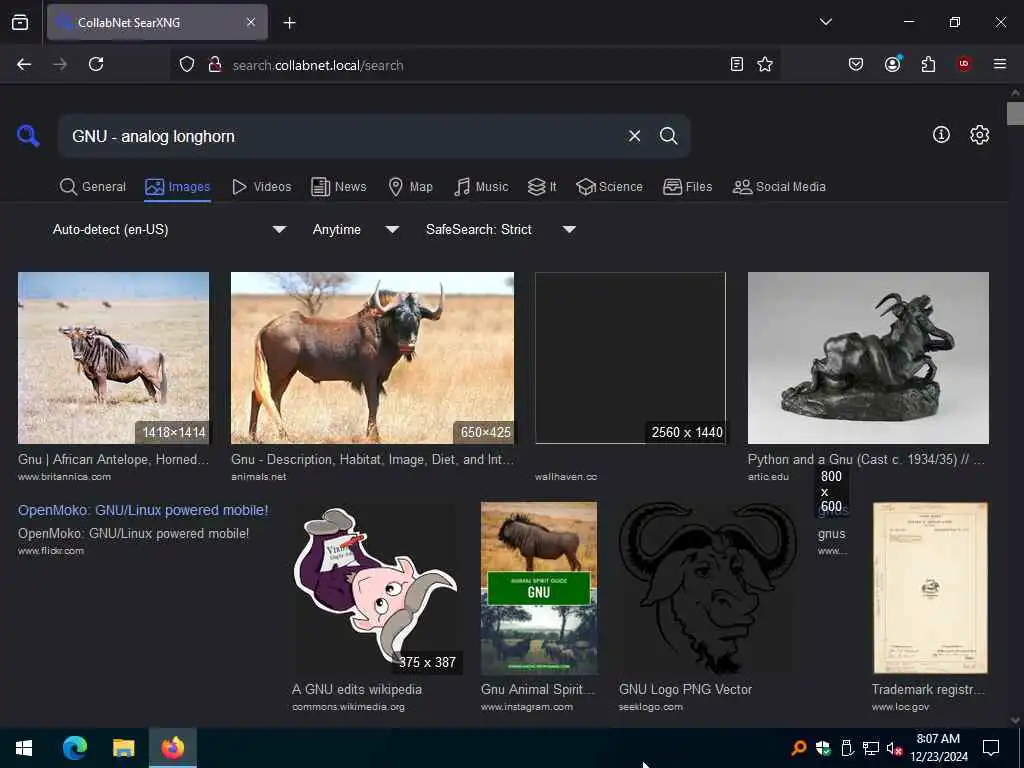The image size is (1024, 768).
Task: Open A GNU edits wikipedia cartoon thumbnail
Action: tap(377, 588)
